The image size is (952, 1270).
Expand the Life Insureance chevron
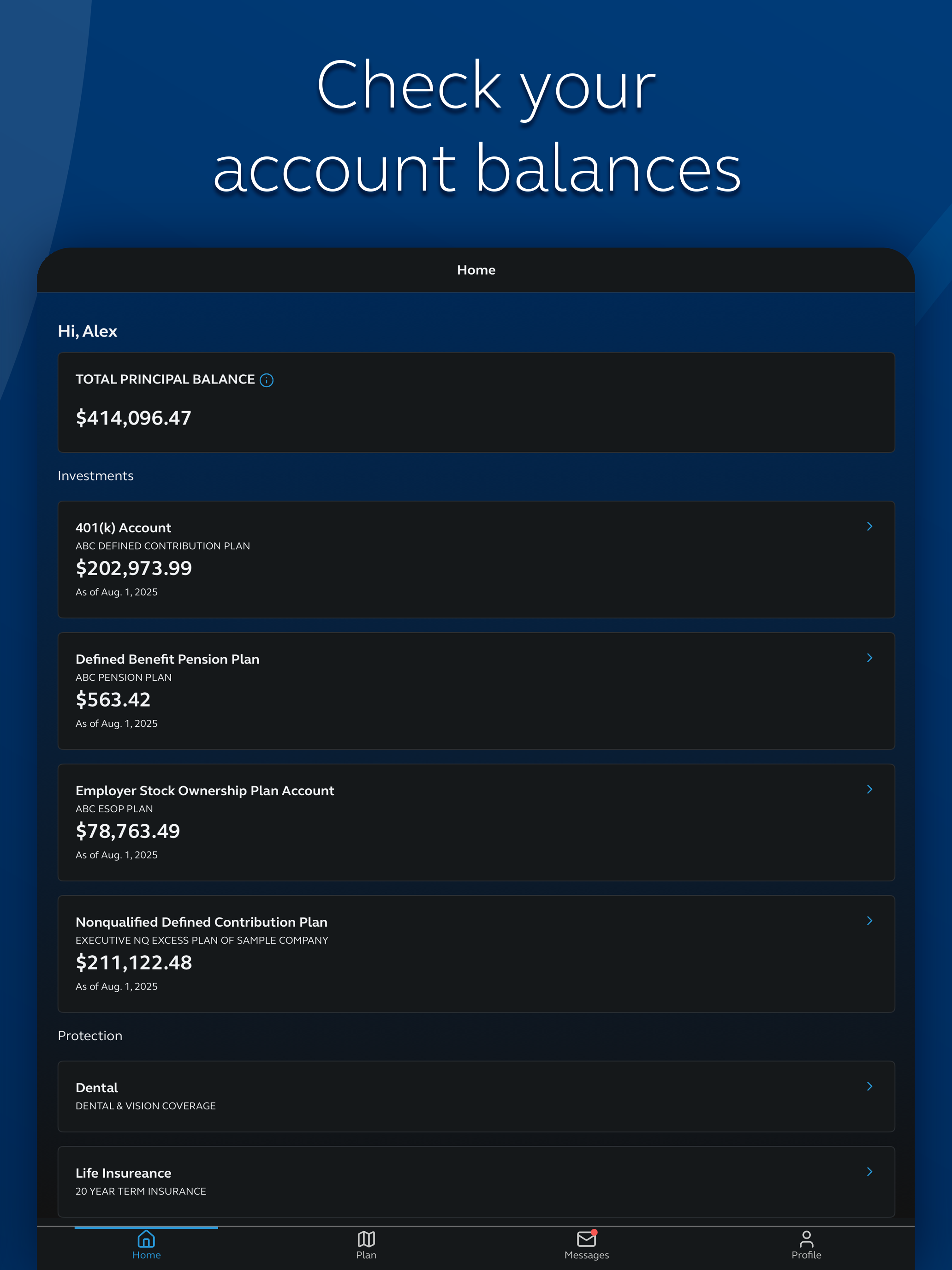pyautogui.click(x=869, y=1172)
